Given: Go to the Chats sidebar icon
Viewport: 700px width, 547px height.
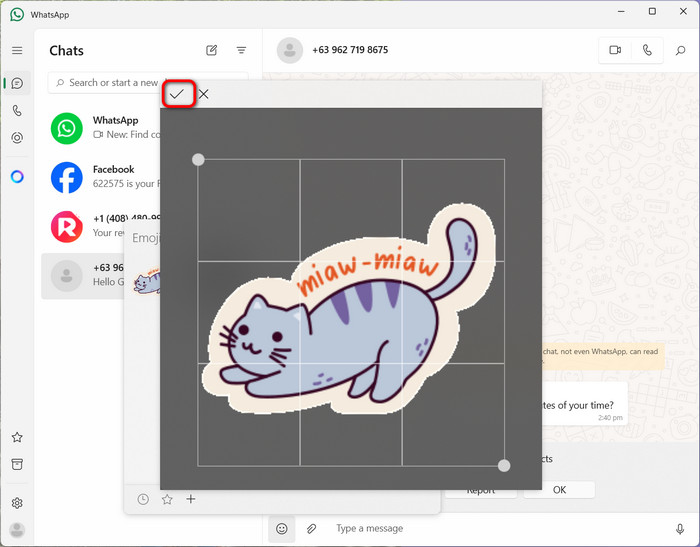Looking at the screenshot, I should (17, 83).
